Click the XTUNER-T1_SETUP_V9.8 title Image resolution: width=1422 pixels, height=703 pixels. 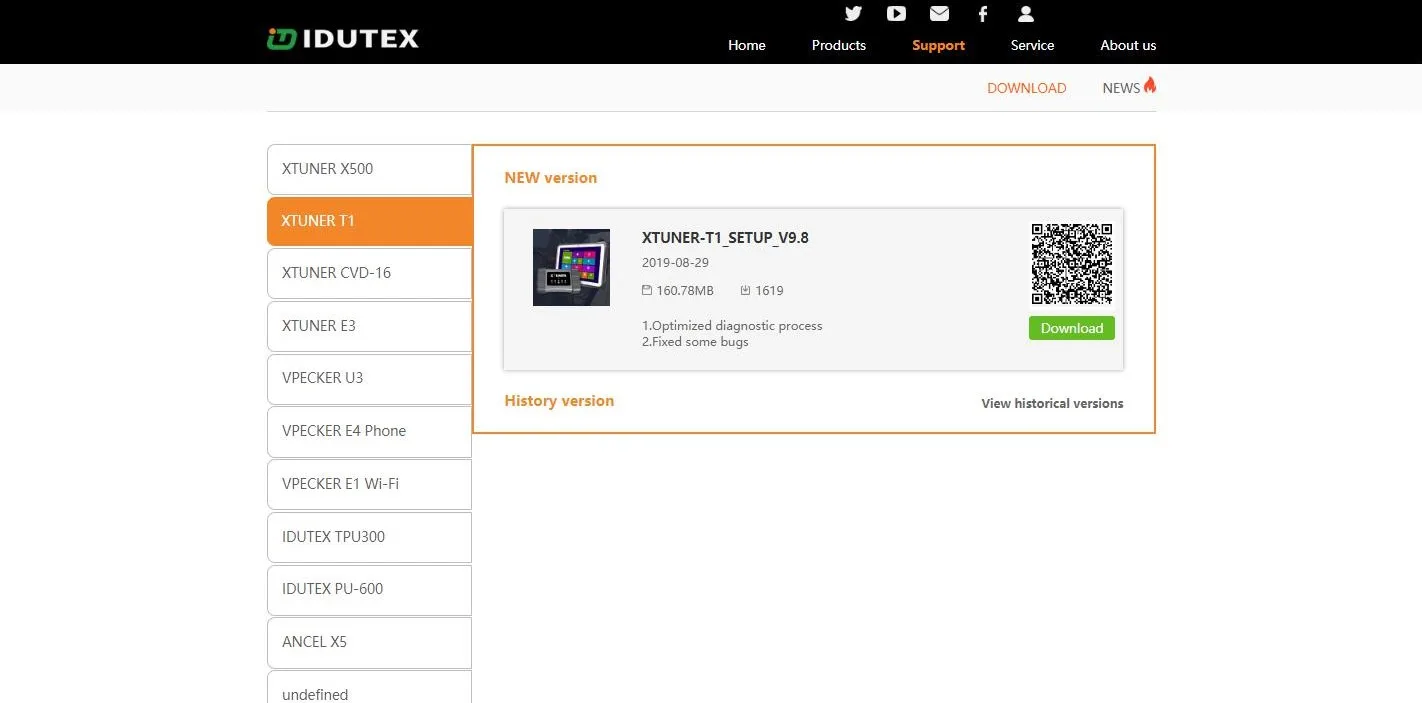pos(725,238)
